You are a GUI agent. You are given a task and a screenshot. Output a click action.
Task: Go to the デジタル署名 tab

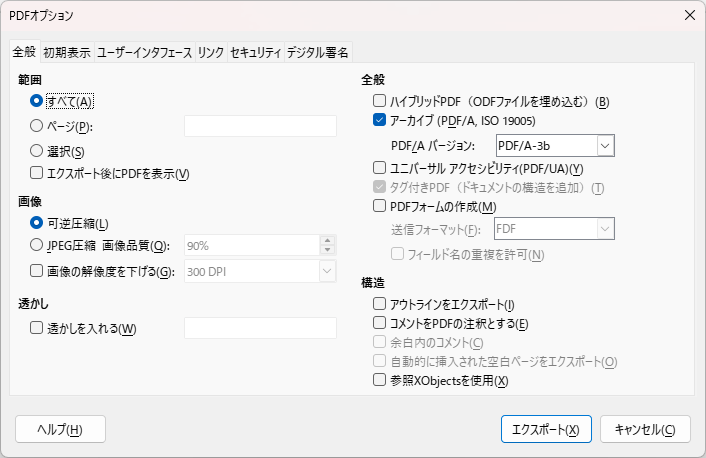[x=318, y=53]
